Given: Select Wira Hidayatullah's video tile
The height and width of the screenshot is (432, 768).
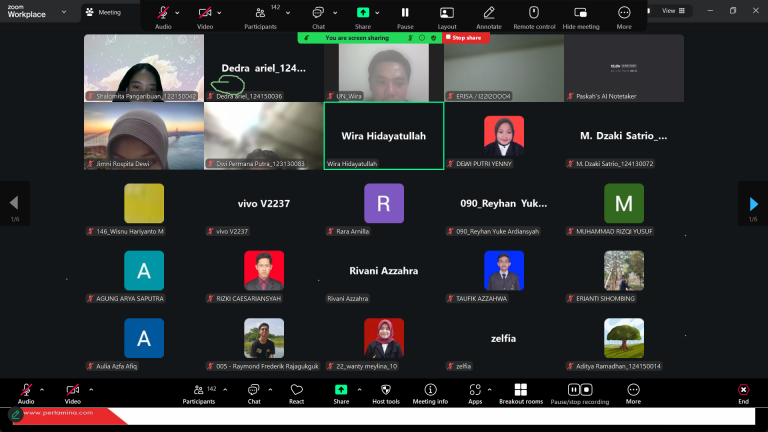Looking at the screenshot, I should coord(384,136).
